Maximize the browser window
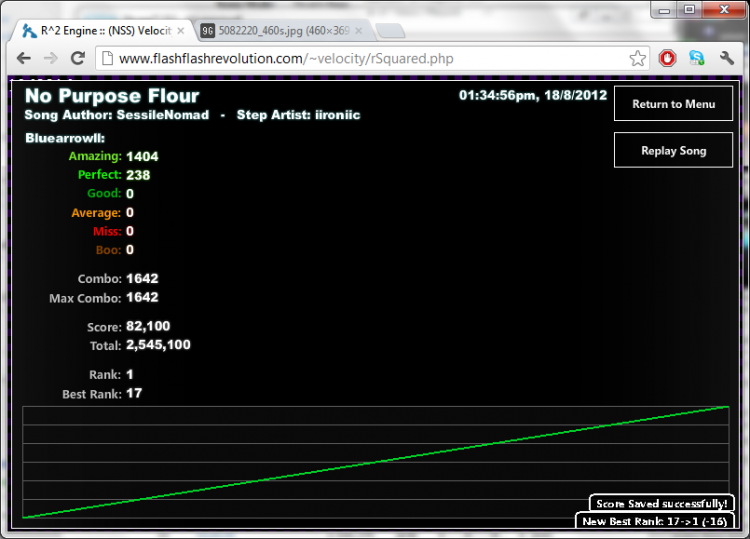Screen dimensions: 750x539 (690, 9)
